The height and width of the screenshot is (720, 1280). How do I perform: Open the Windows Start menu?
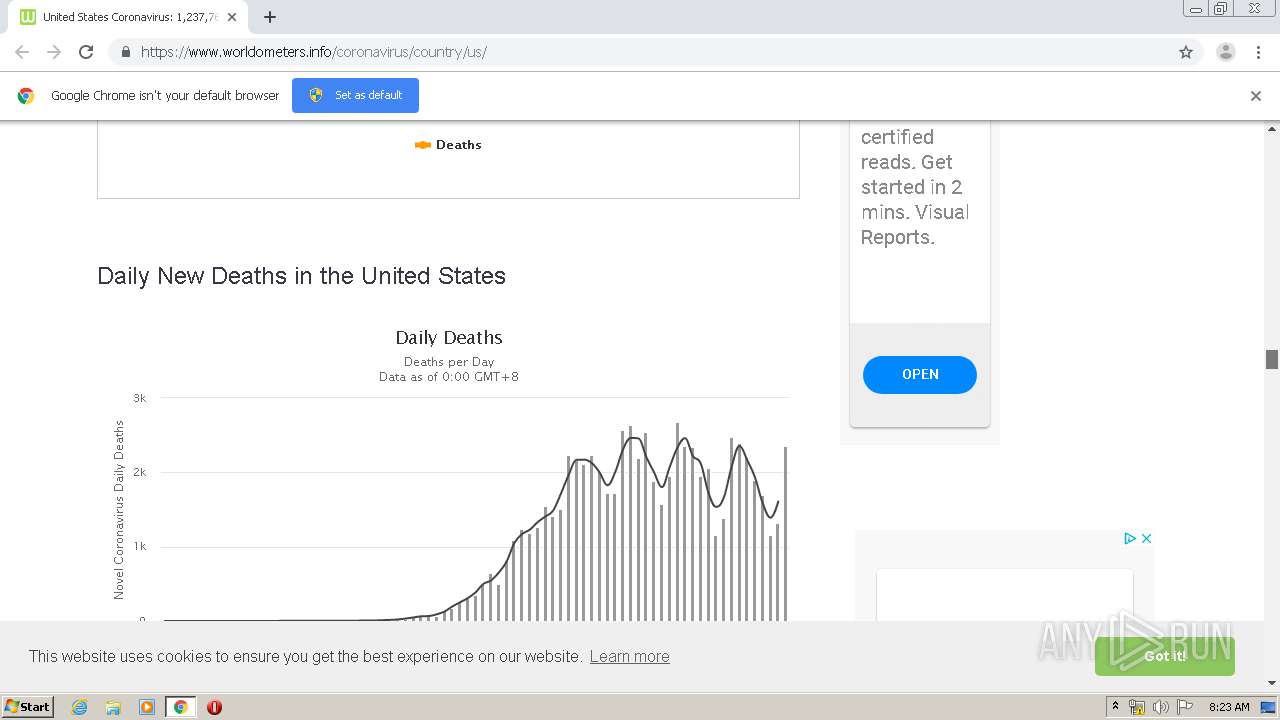coord(28,706)
